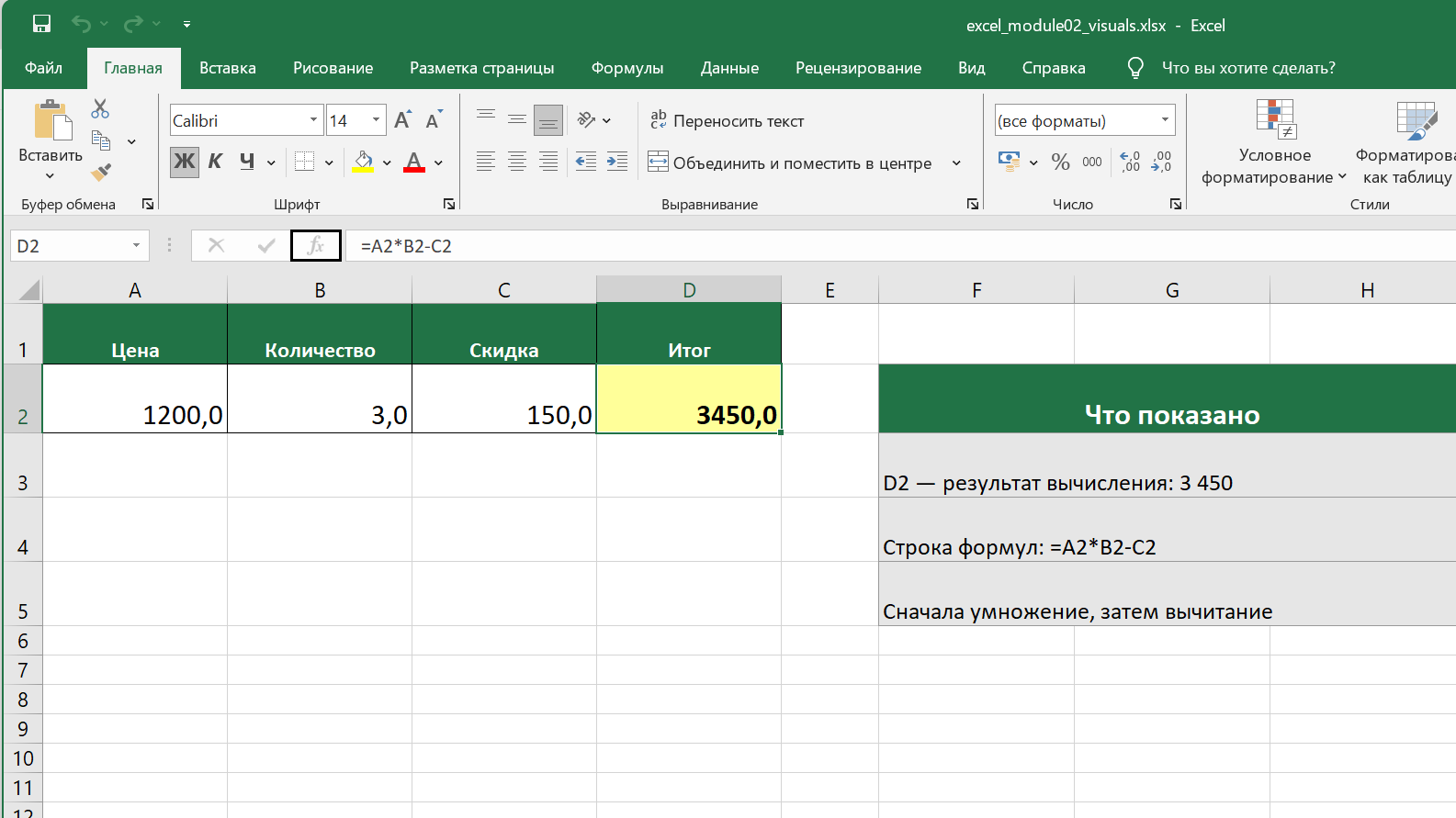Viewport: 1456px width, 818px height.
Task: Open Customize Quick Access Toolbar menu
Action: [x=186, y=25]
